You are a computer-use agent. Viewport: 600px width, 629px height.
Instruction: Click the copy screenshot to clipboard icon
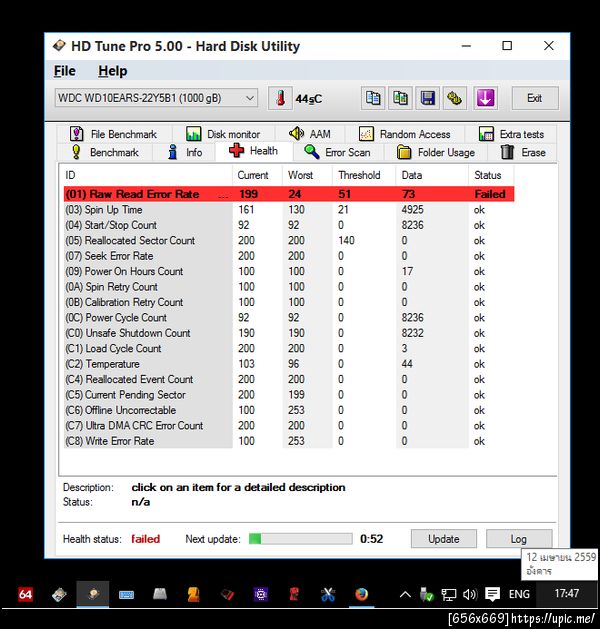[400, 98]
